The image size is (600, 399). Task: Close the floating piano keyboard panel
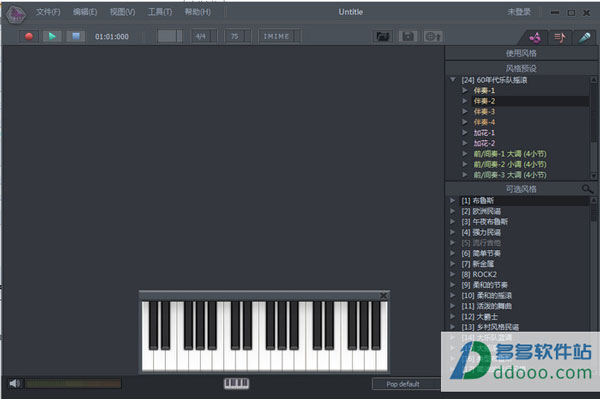[383, 295]
